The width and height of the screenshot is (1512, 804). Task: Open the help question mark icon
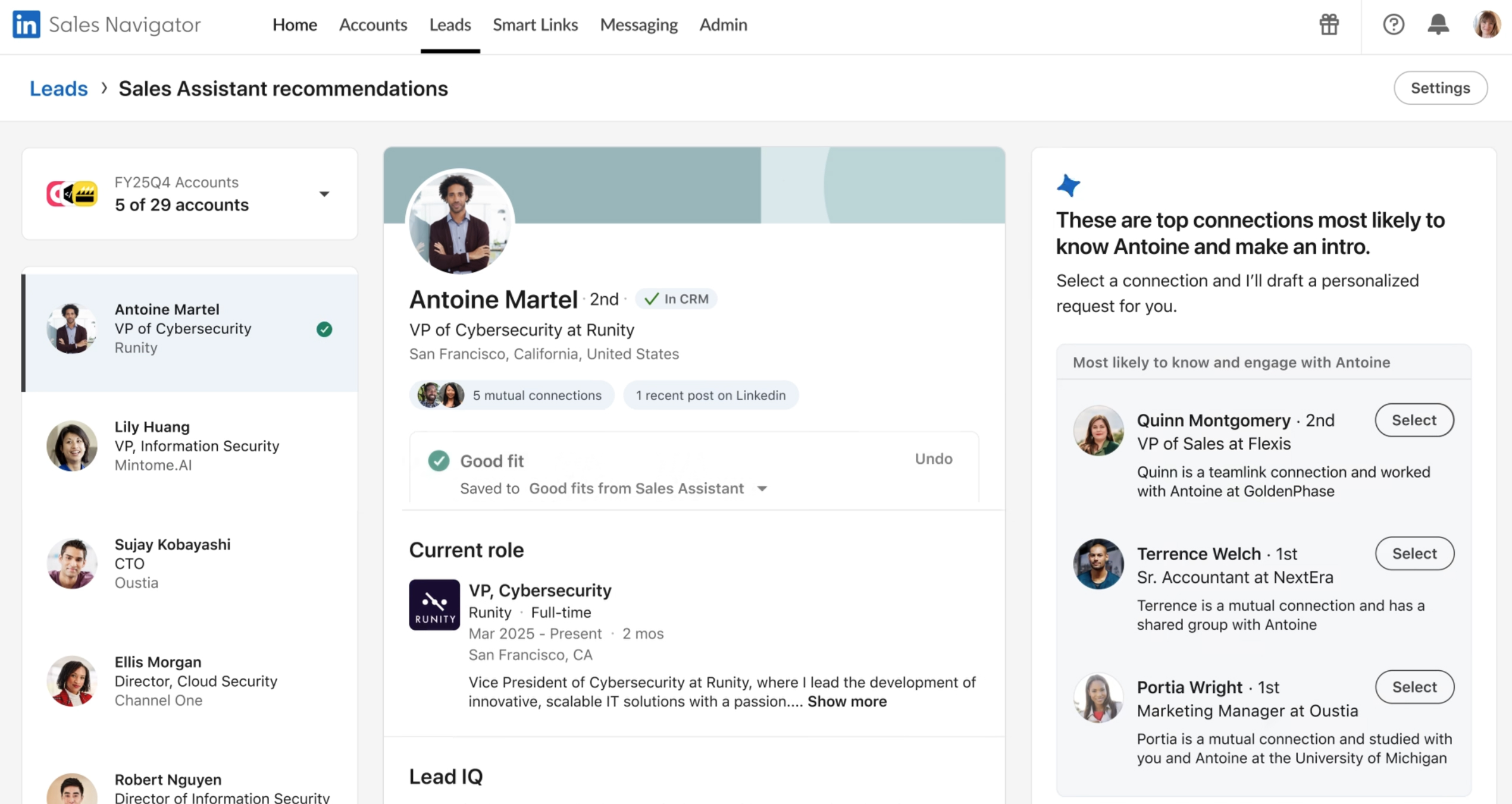click(x=1393, y=24)
